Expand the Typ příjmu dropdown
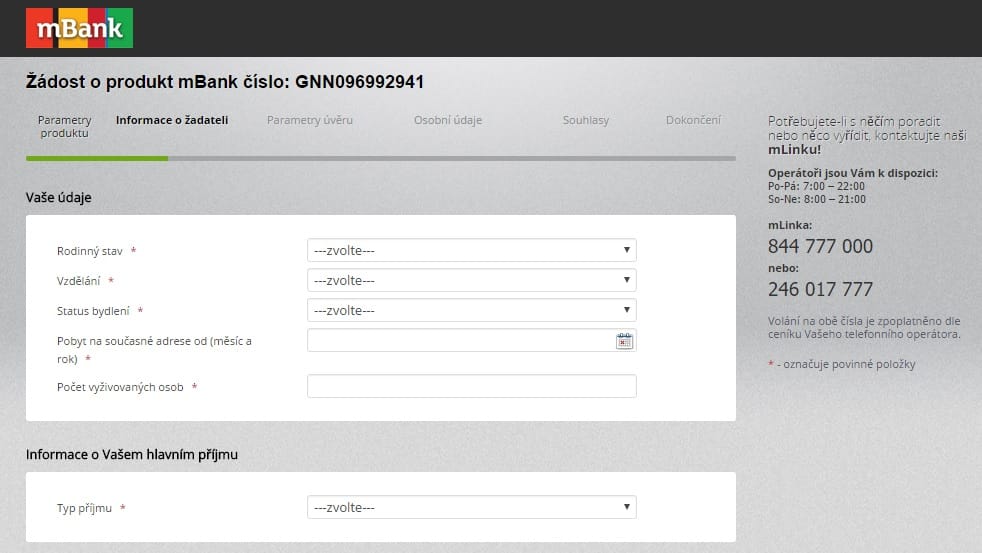Viewport: 982px width, 553px height. click(x=472, y=507)
